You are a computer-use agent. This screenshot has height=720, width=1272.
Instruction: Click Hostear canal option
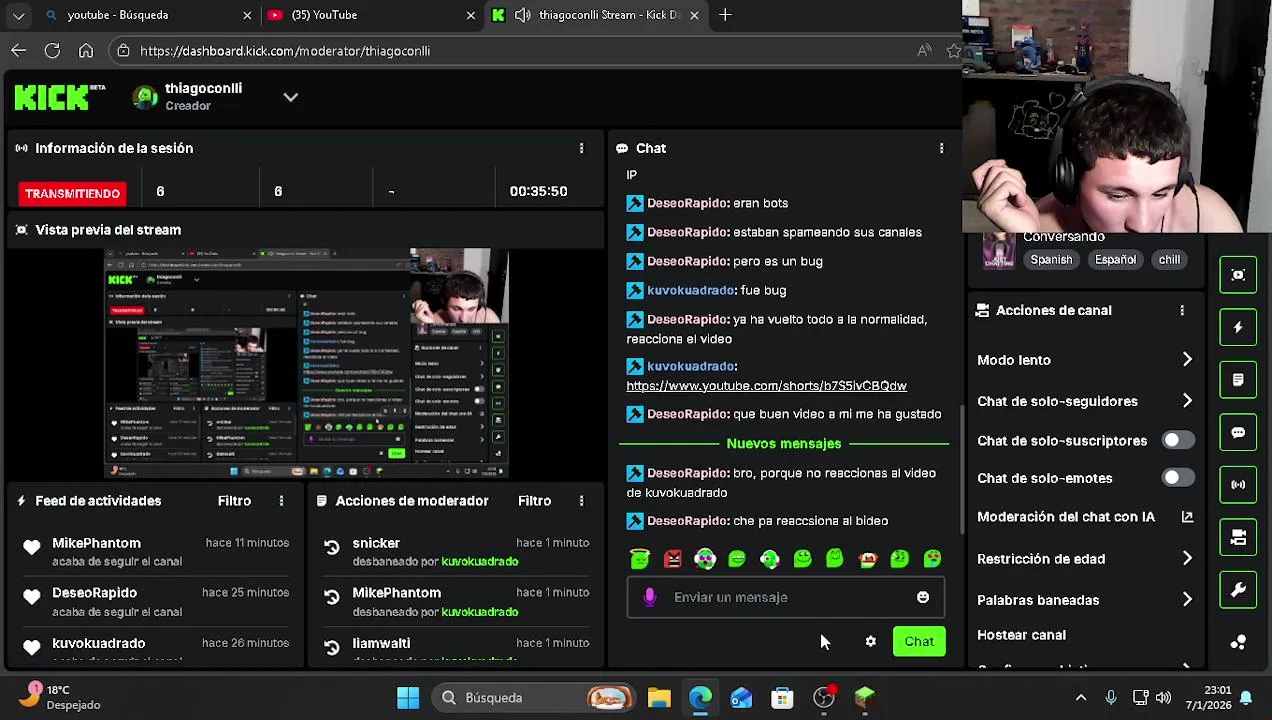(1021, 635)
